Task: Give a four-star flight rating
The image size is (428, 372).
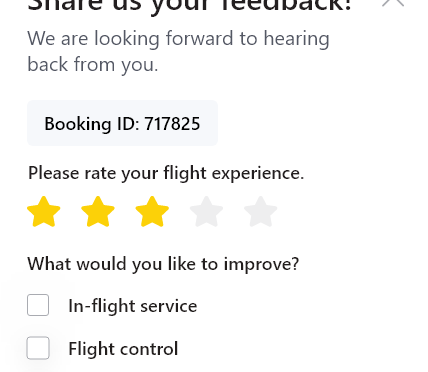Action: coord(206,212)
